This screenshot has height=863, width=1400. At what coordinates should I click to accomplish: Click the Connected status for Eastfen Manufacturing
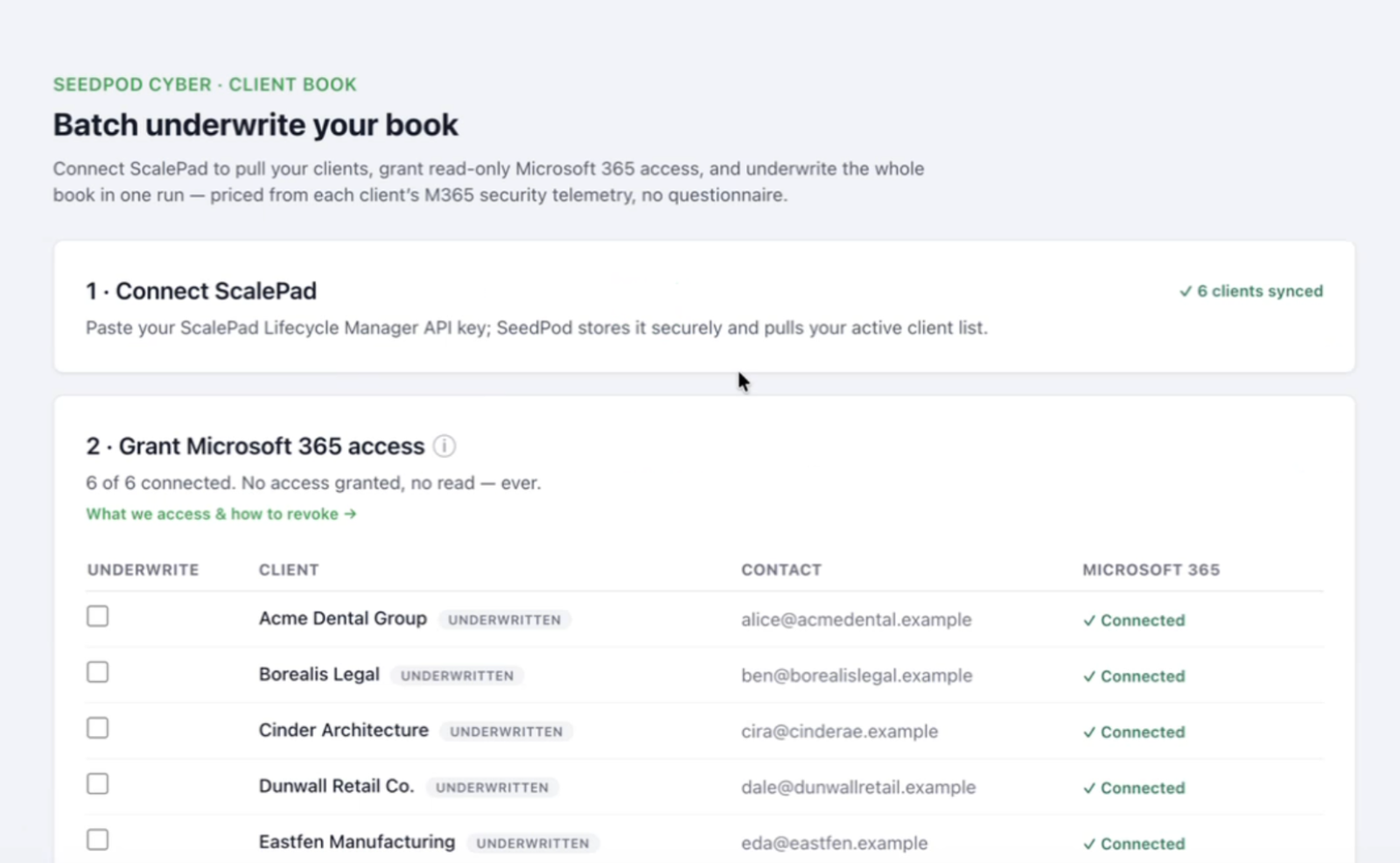[1134, 845]
